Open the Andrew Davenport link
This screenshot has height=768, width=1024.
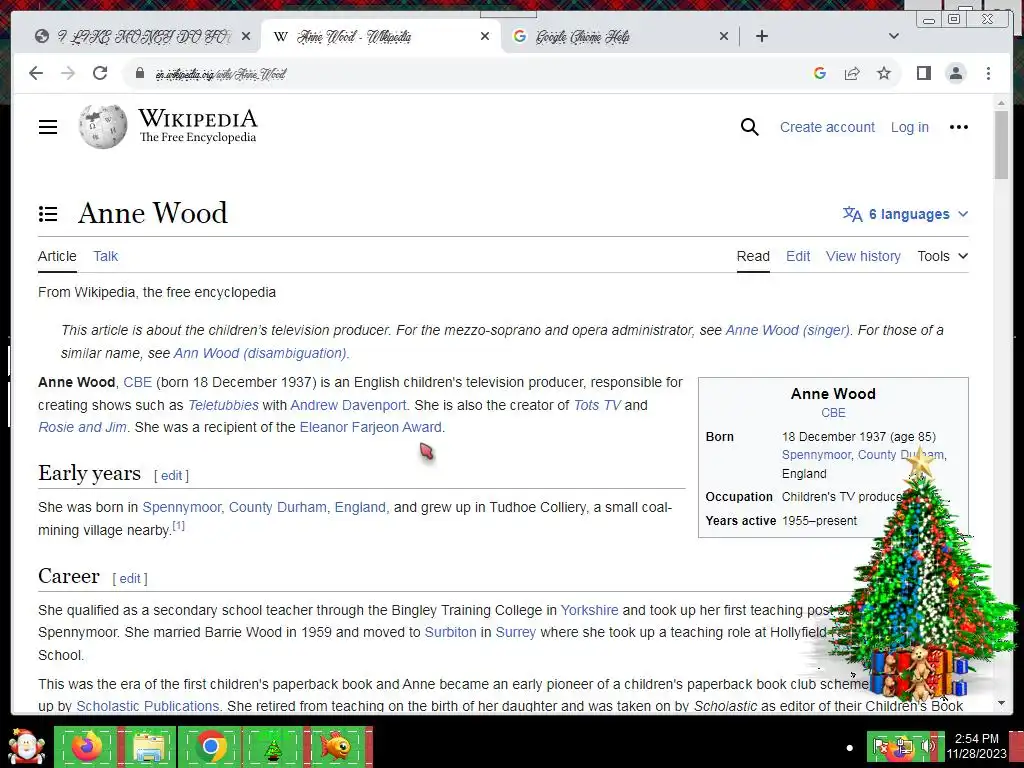point(348,405)
